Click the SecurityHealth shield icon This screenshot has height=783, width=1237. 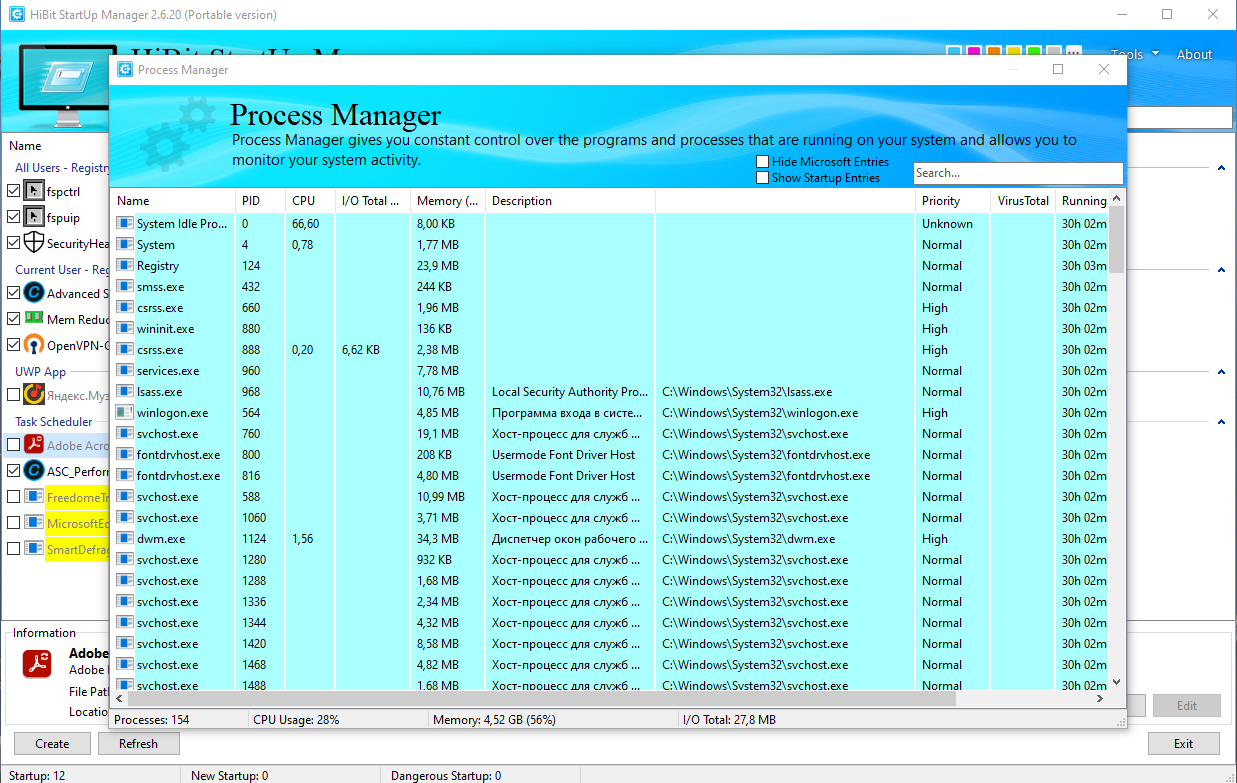coord(34,243)
